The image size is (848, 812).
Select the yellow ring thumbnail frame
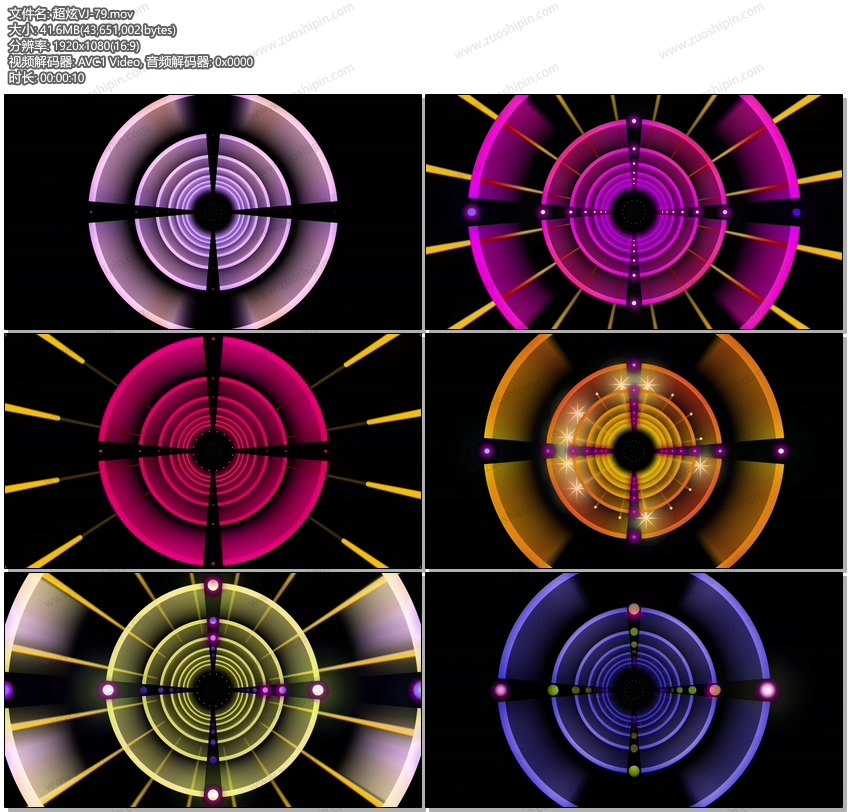tap(213, 690)
